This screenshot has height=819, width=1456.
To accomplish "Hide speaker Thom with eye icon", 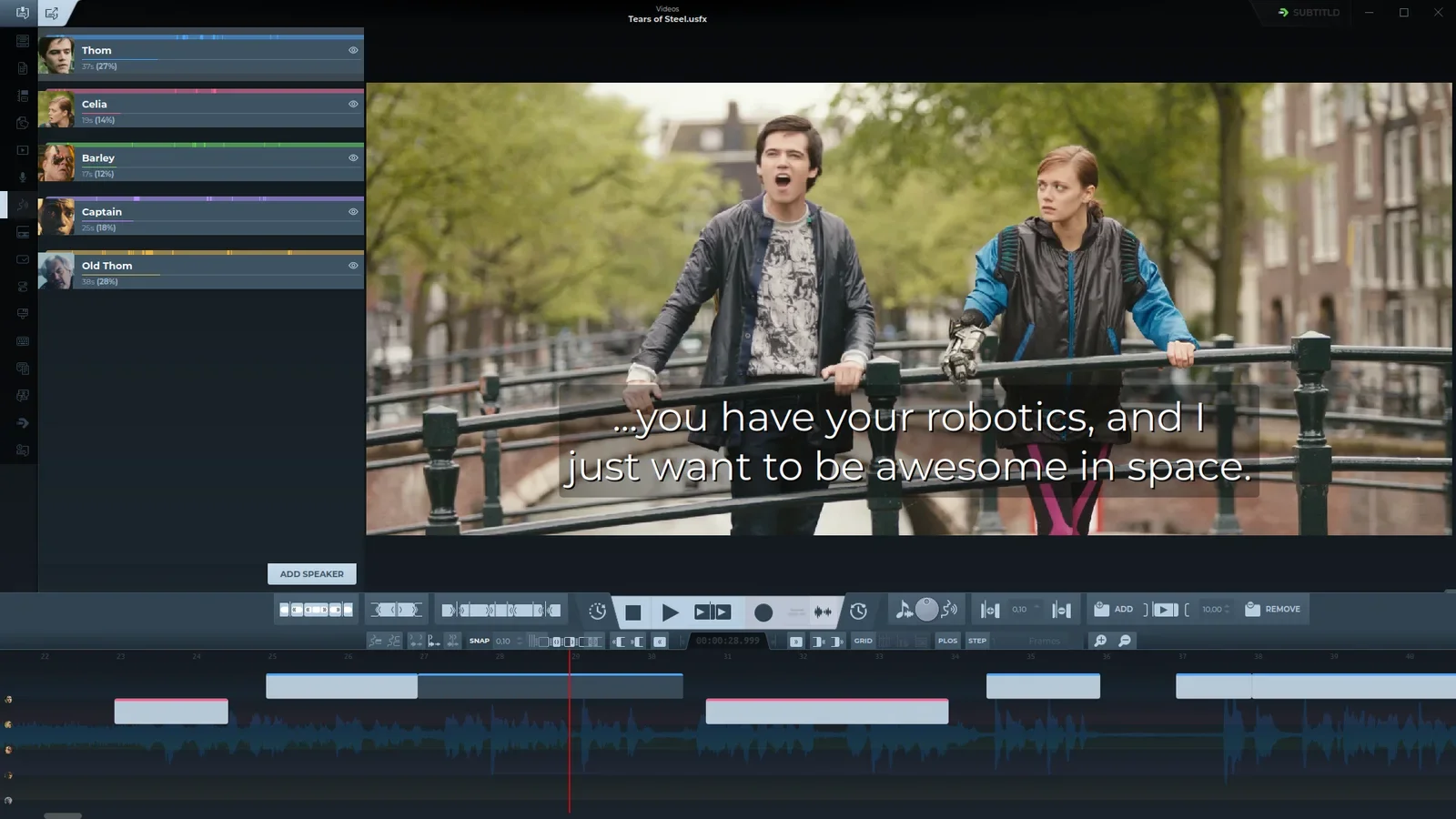I will click(x=353, y=50).
